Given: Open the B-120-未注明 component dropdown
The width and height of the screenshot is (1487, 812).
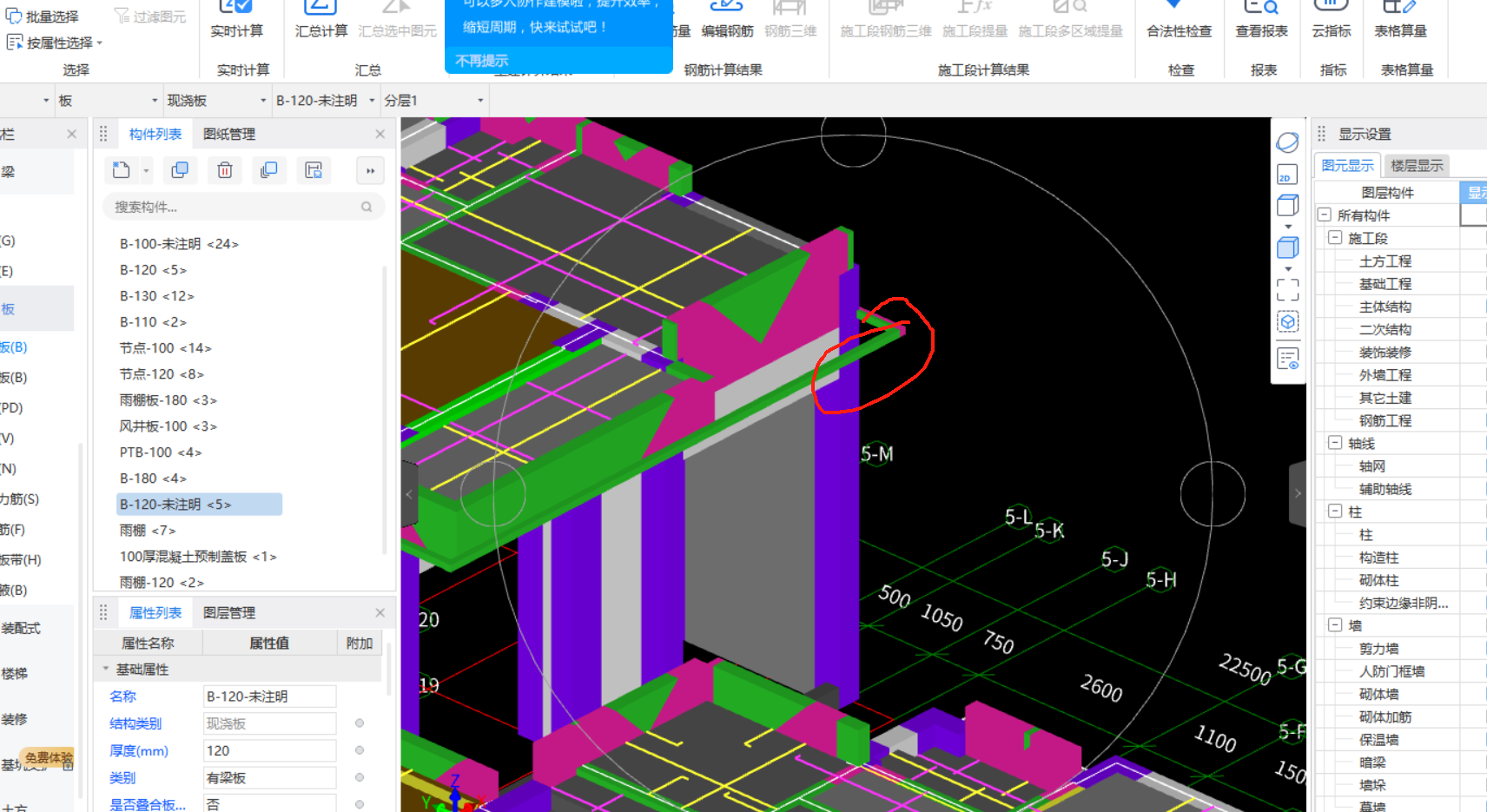Looking at the screenshot, I should [x=372, y=101].
